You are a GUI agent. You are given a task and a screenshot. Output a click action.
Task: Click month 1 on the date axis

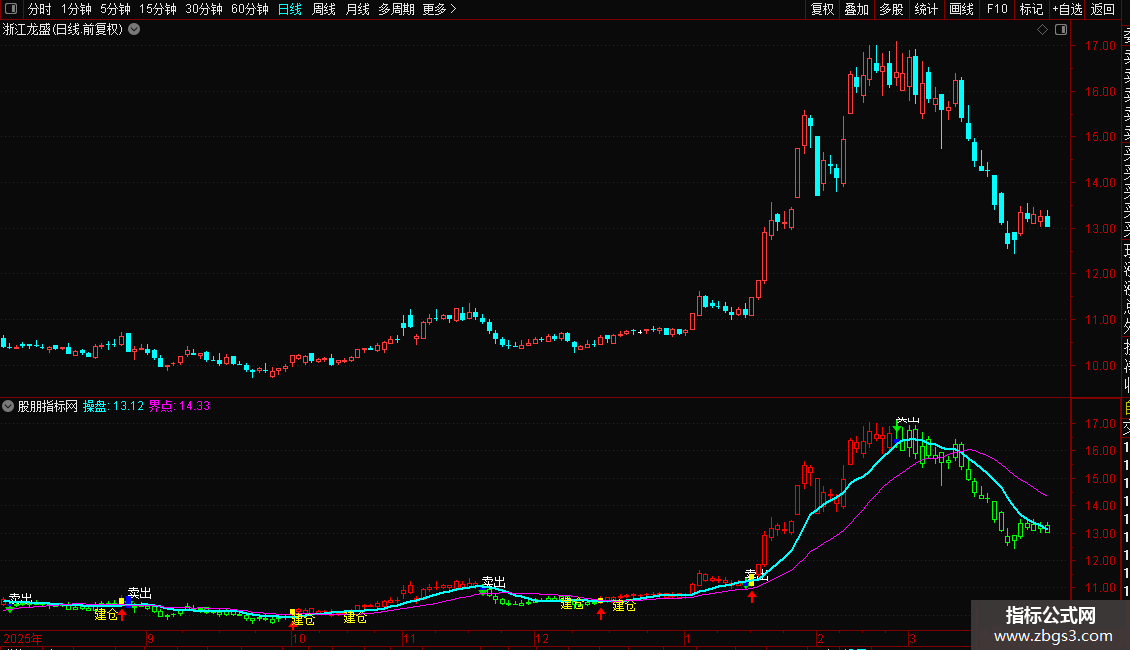[688, 639]
